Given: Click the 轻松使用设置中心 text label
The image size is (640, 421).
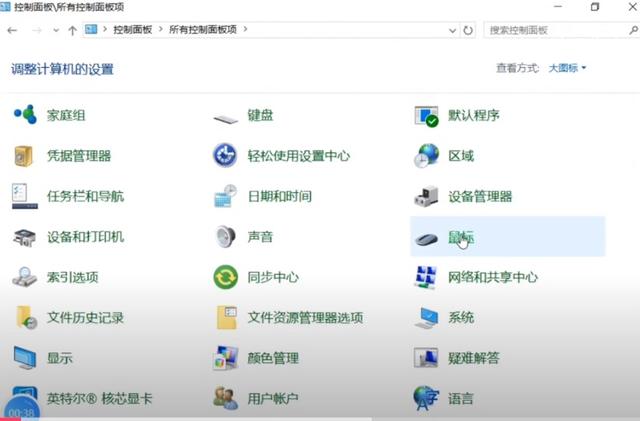Looking at the screenshot, I should (299, 156).
